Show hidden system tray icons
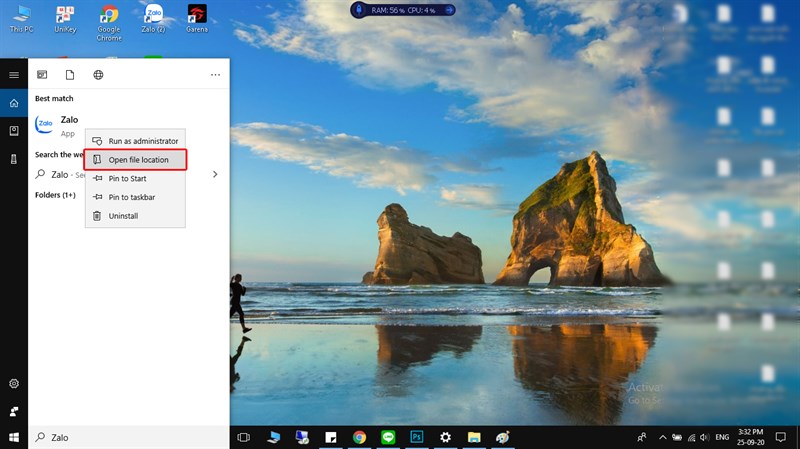Image resolution: width=800 pixels, height=449 pixels. point(662,437)
